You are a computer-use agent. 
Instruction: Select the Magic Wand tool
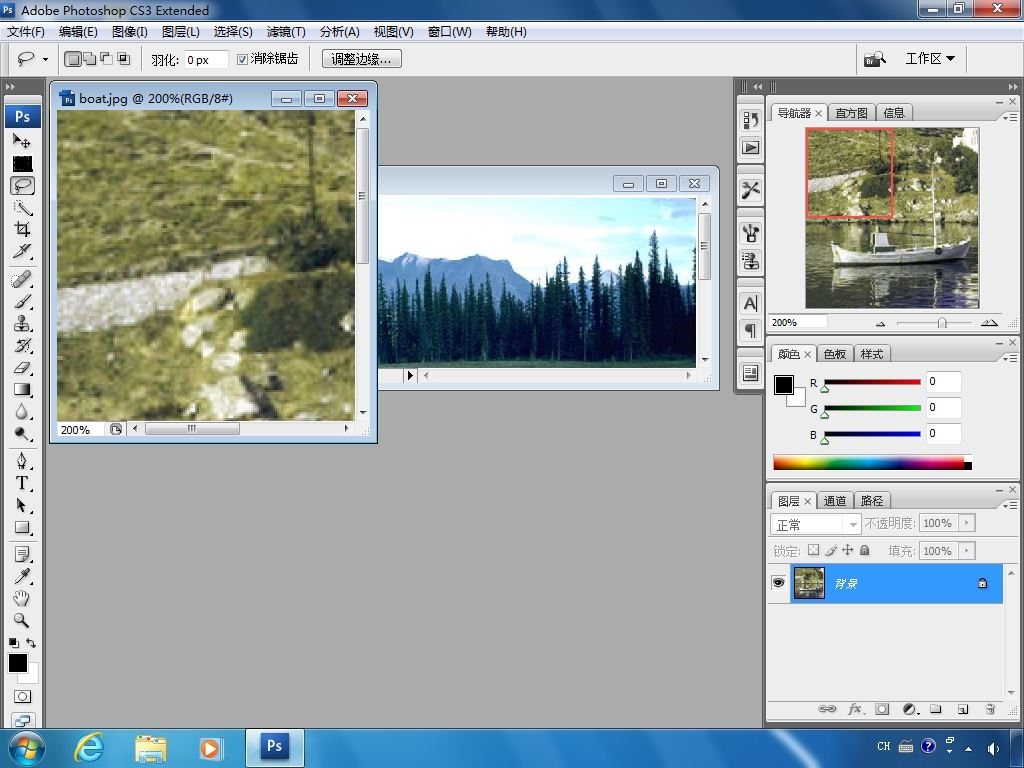click(22, 208)
